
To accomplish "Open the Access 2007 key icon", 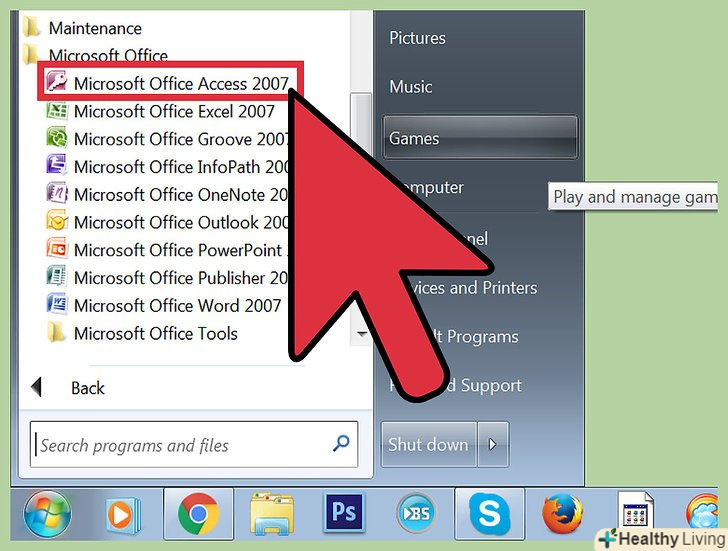I will pos(56,82).
